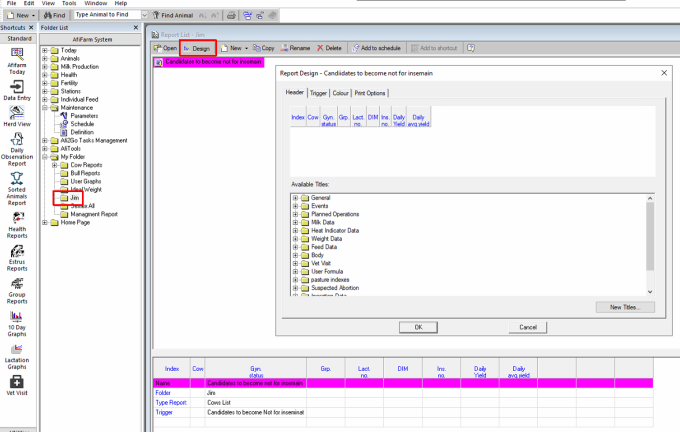This screenshot has height=432, width=680.
Task: Open the Herd View shortcut
Action: click(x=17, y=116)
